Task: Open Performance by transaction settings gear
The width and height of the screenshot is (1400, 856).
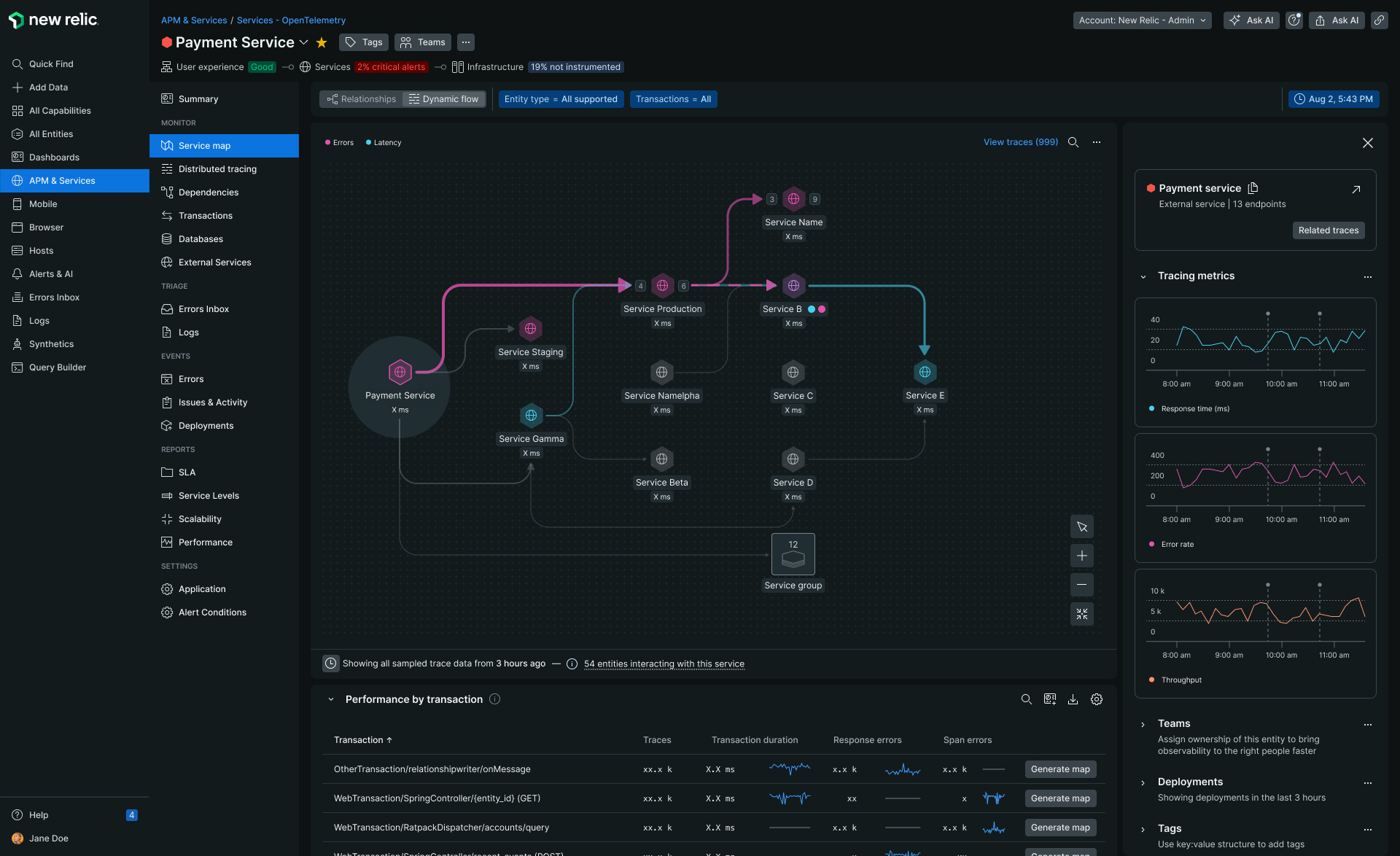Action: pyautogui.click(x=1097, y=699)
